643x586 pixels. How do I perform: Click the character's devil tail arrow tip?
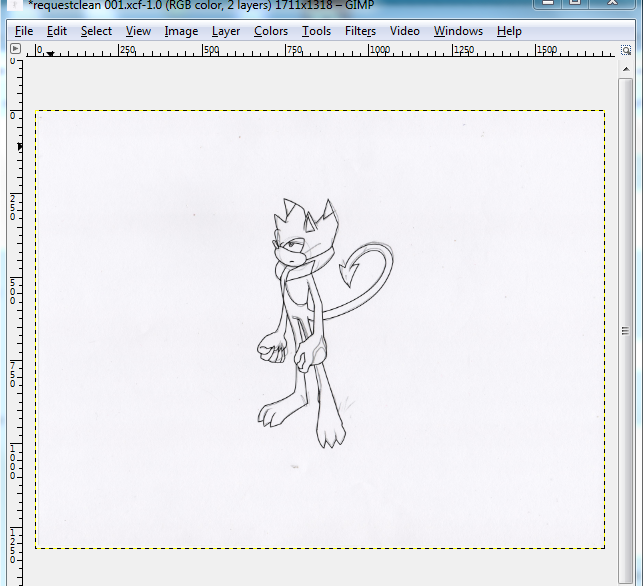click(348, 275)
